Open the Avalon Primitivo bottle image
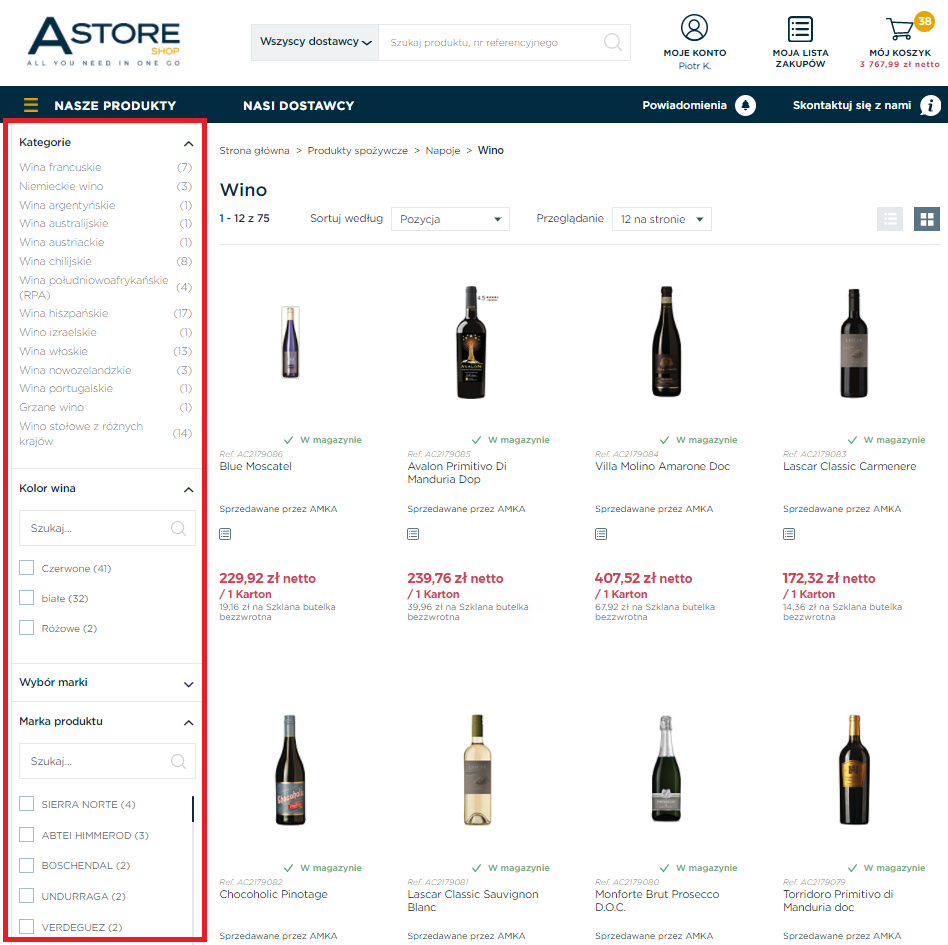Image resolution: width=948 pixels, height=945 pixels. click(472, 342)
